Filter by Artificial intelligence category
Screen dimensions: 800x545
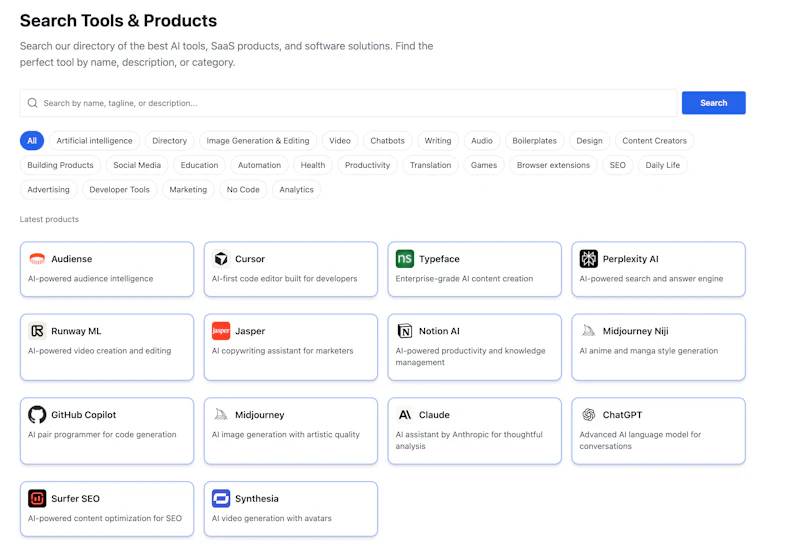(94, 141)
